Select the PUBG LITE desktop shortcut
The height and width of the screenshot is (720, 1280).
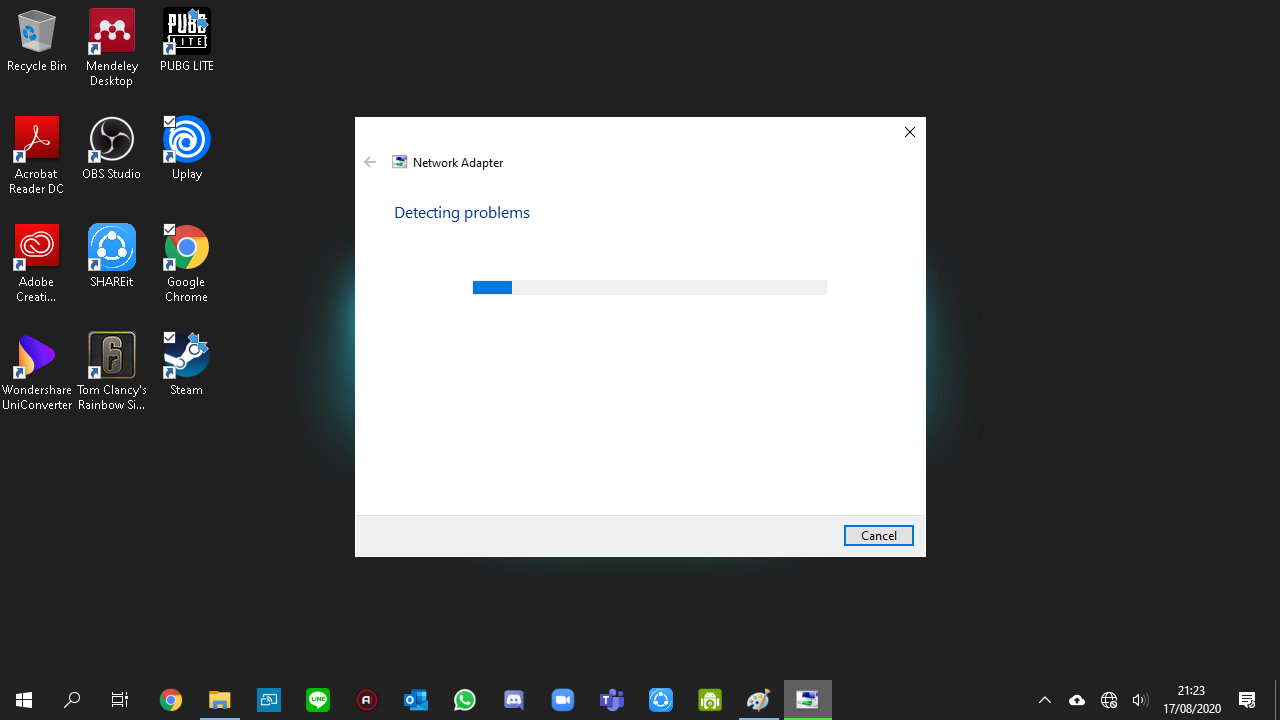coord(187,42)
